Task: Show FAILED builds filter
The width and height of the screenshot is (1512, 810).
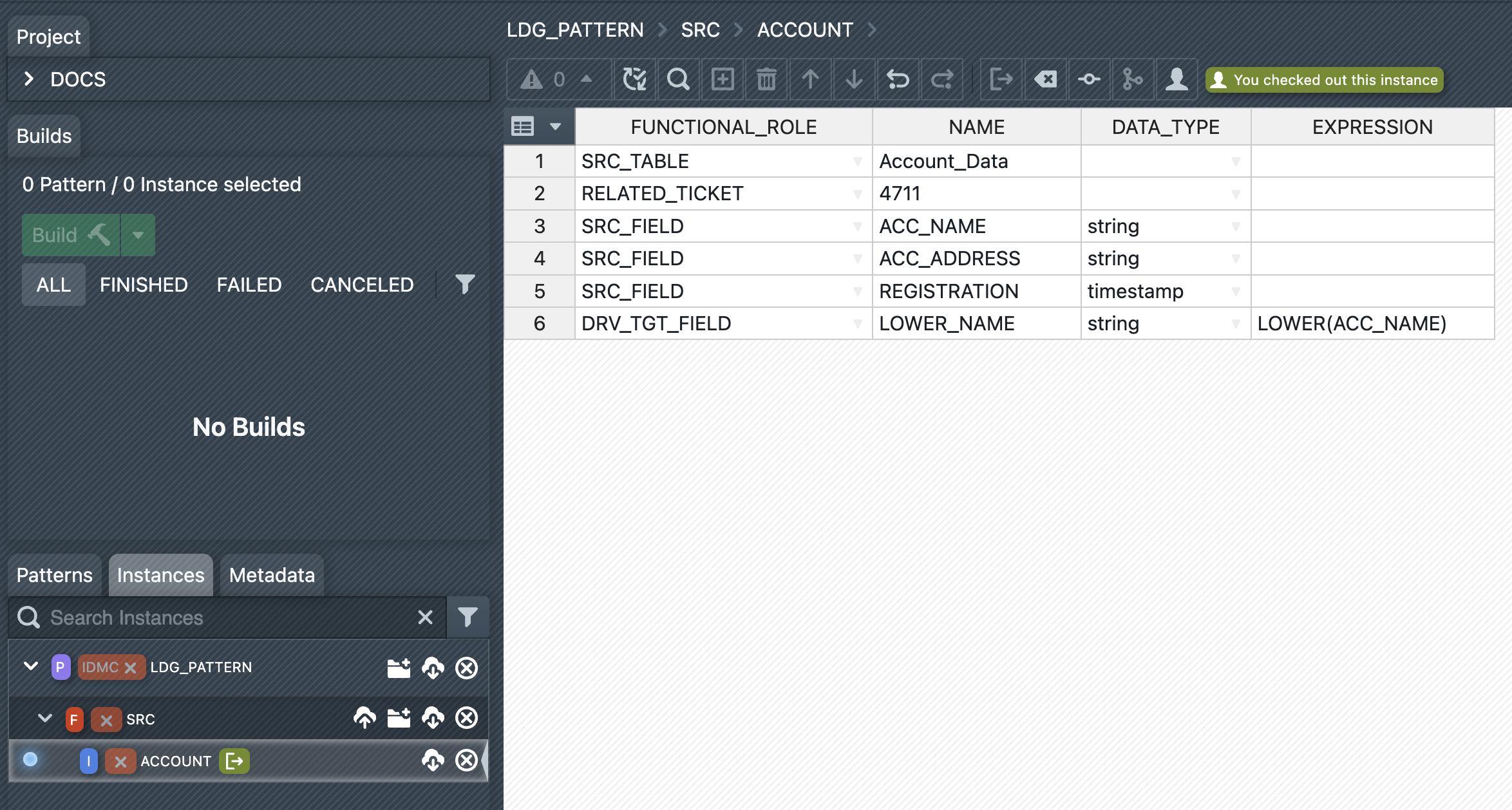Action: coord(249,285)
